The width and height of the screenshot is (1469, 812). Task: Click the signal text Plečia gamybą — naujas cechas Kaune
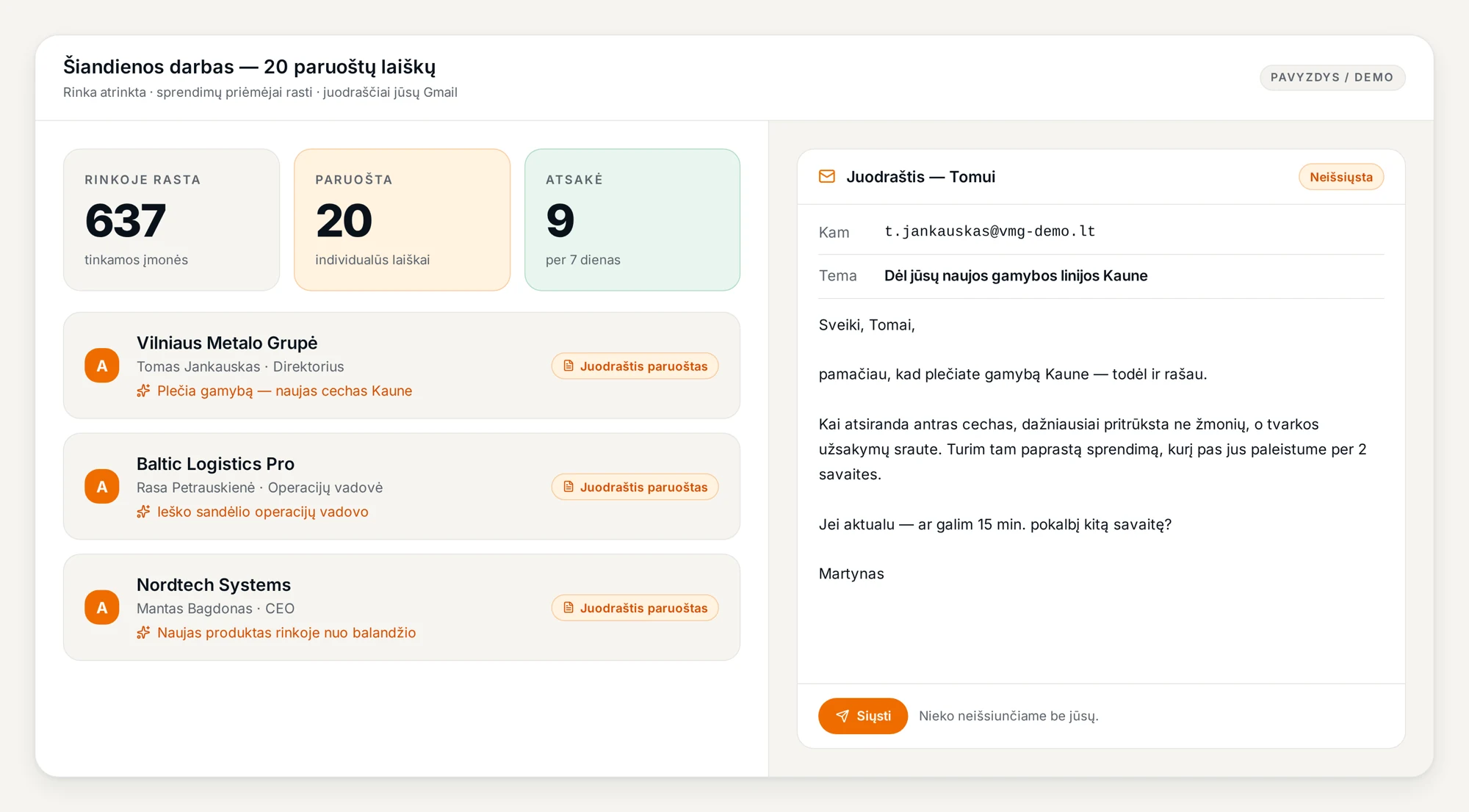pyautogui.click(x=284, y=391)
